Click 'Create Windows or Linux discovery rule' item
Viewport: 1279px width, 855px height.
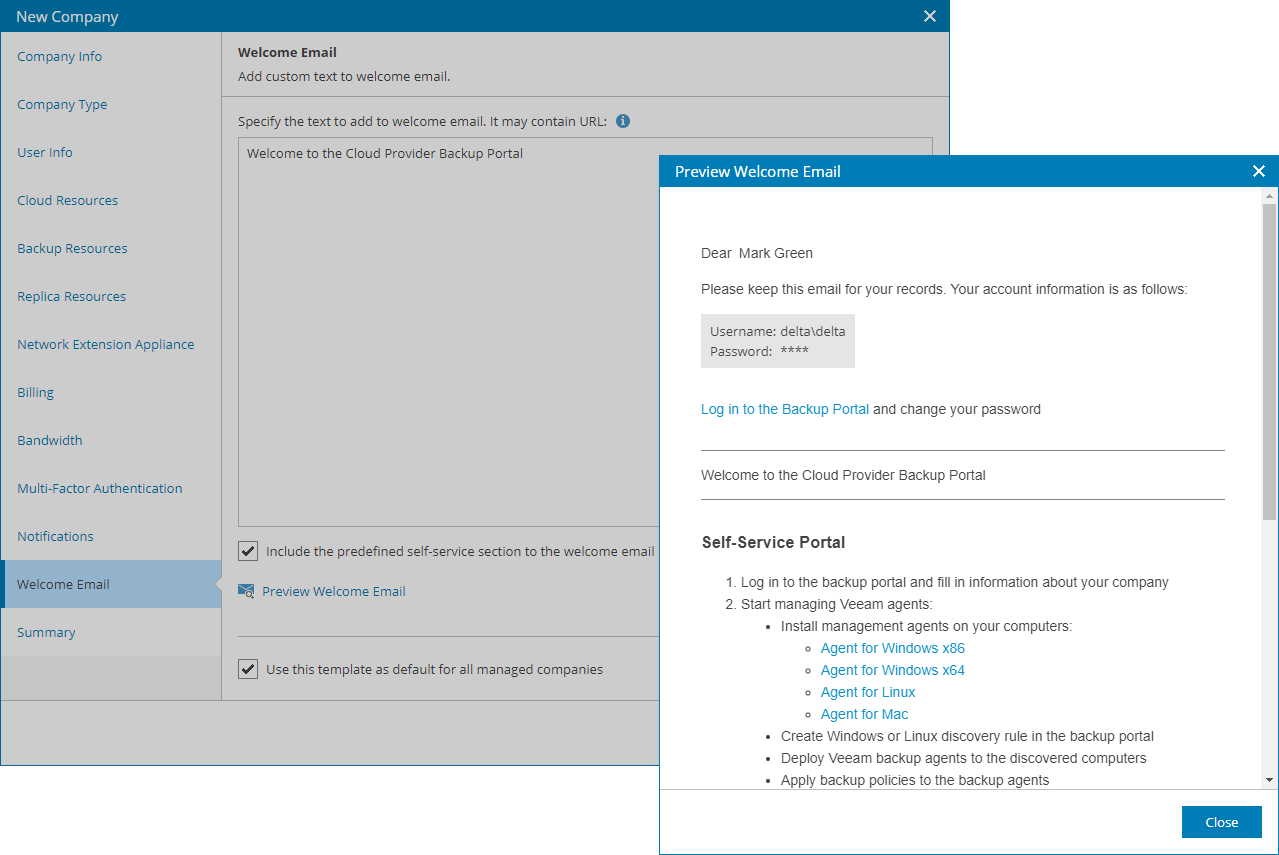click(x=967, y=736)
